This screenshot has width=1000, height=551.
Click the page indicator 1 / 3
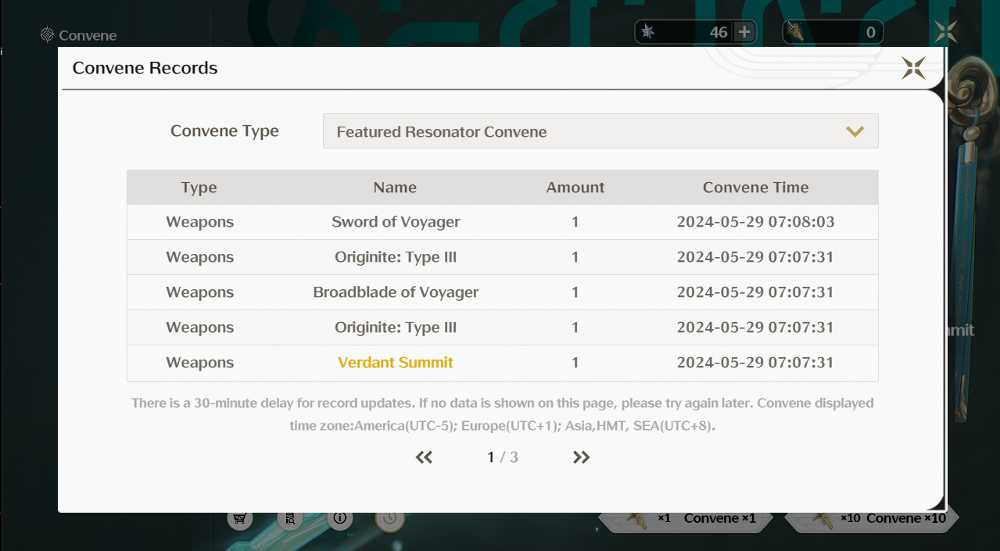(503, 457)
